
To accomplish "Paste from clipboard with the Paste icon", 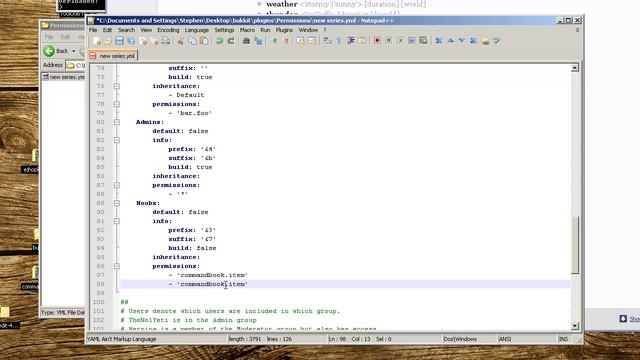I will [204, 41].
